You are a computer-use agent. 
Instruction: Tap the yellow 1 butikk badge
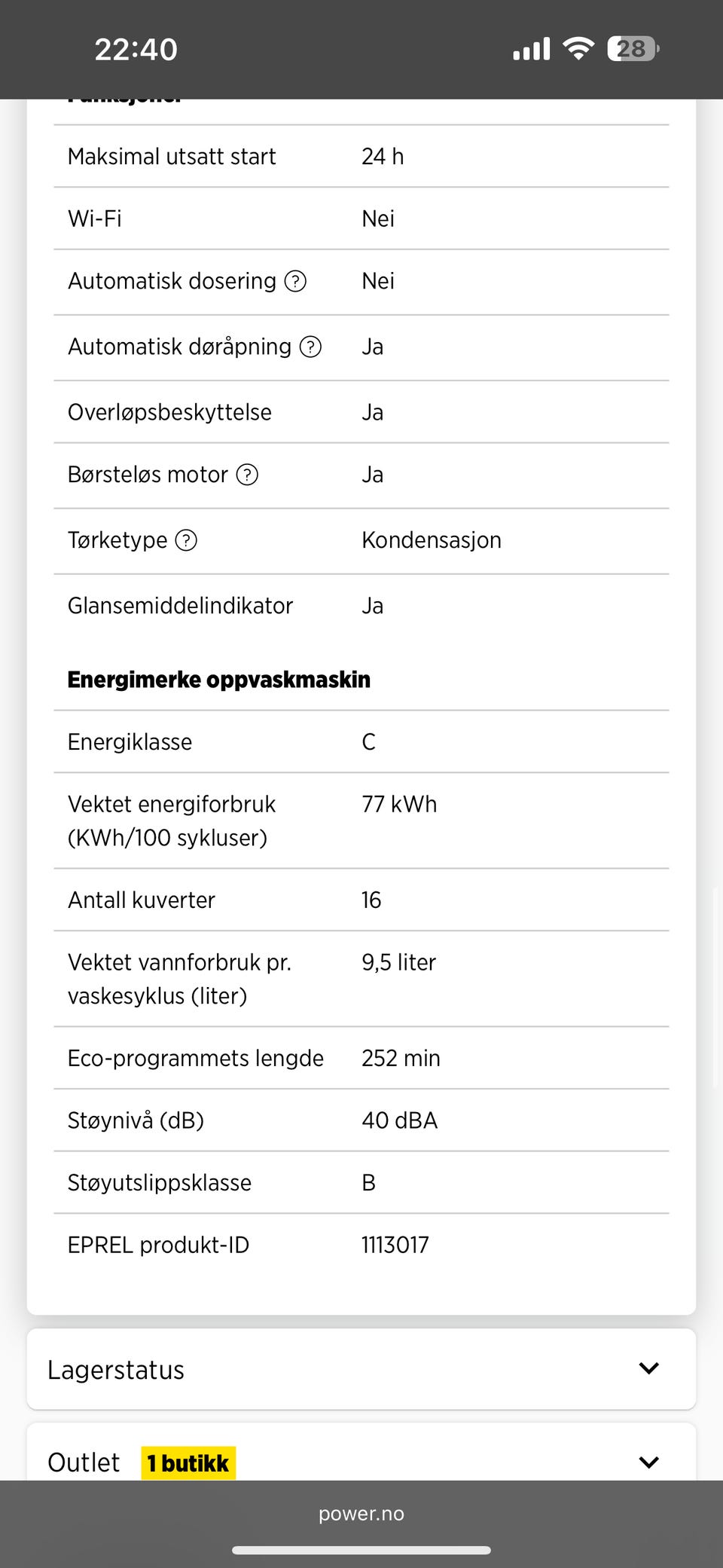pos(188,1463)
